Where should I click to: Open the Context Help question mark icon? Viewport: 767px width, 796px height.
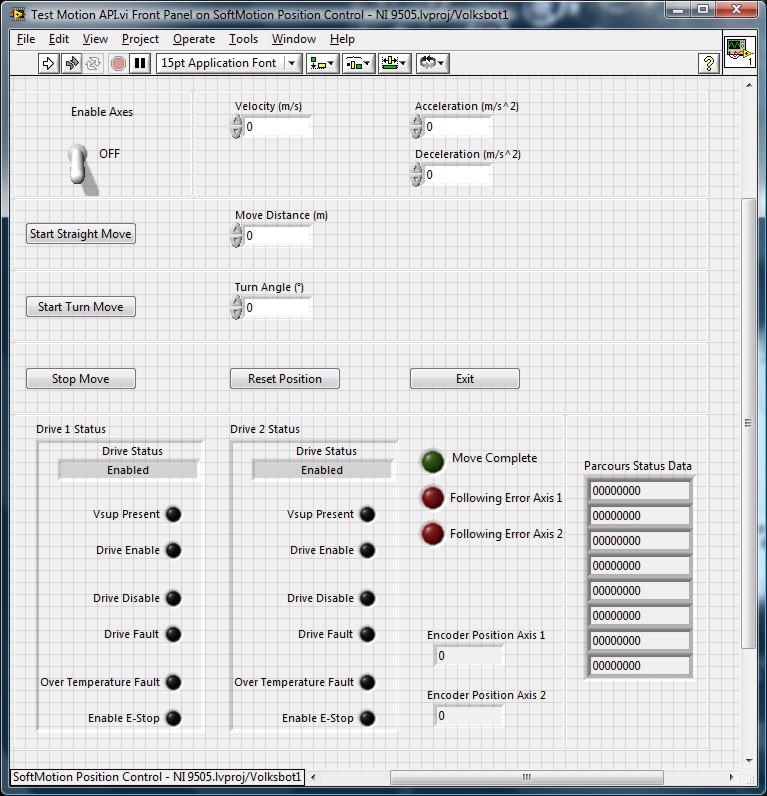coord(709,63)
